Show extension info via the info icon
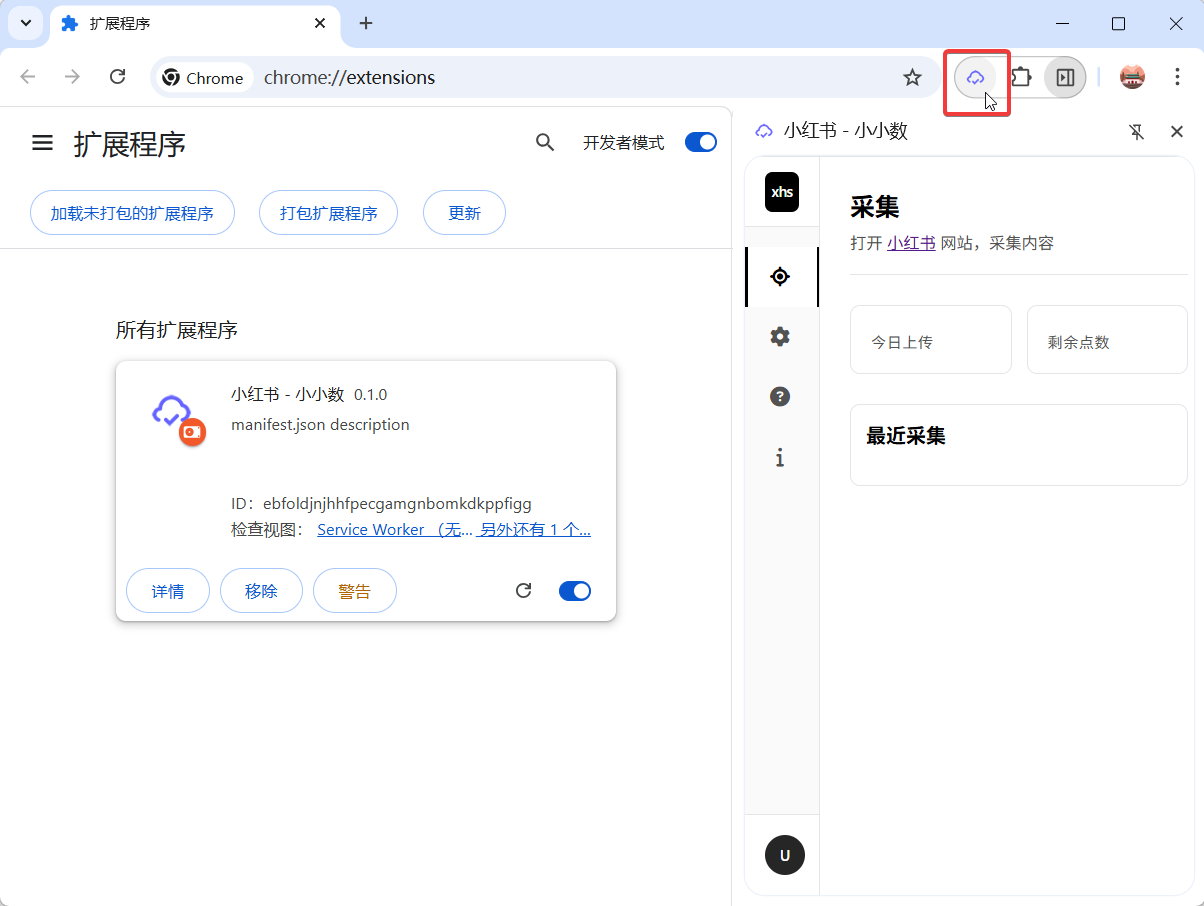Image resolution: width=1204 pixels, height=906 pixels. pos(780,458)
